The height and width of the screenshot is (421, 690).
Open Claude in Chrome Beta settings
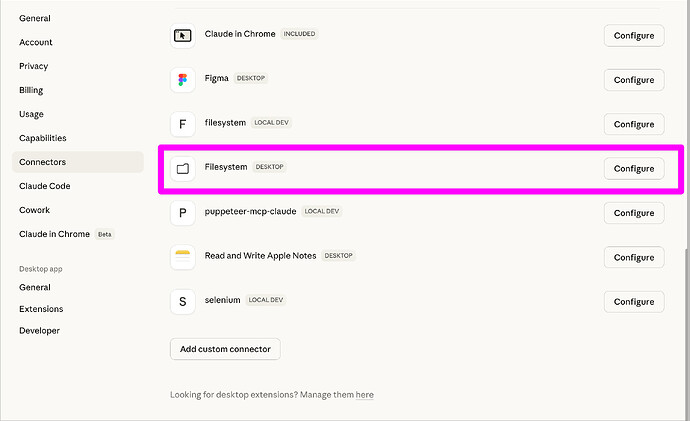66,234
